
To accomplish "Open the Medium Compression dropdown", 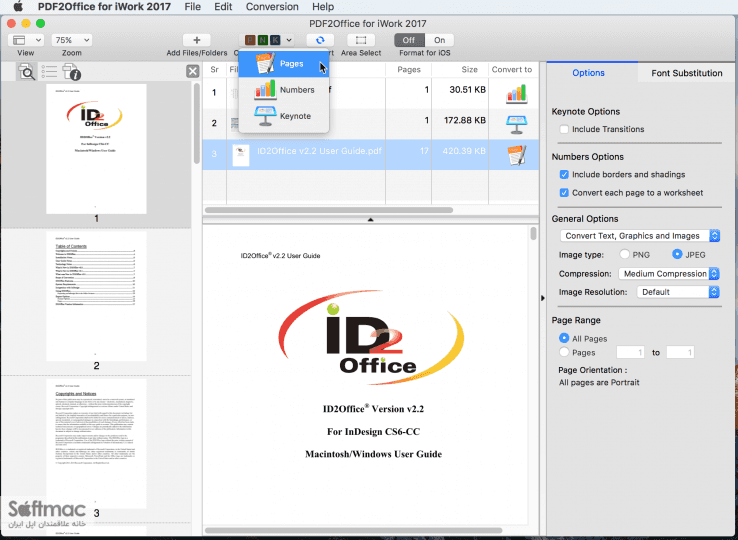I will [x=669, y=274].
